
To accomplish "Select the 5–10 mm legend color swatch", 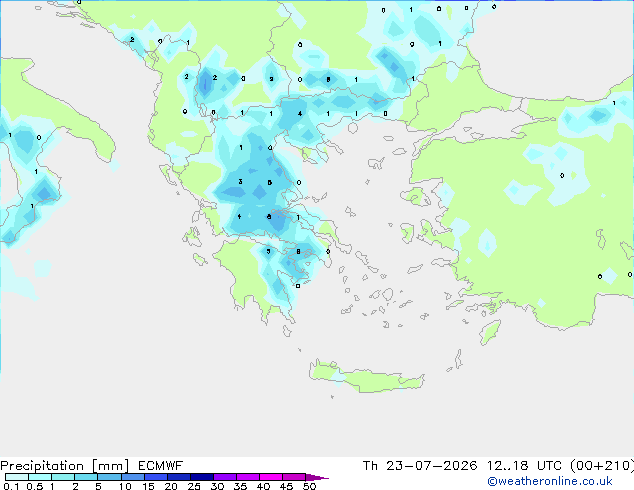I will coord(109,477).
